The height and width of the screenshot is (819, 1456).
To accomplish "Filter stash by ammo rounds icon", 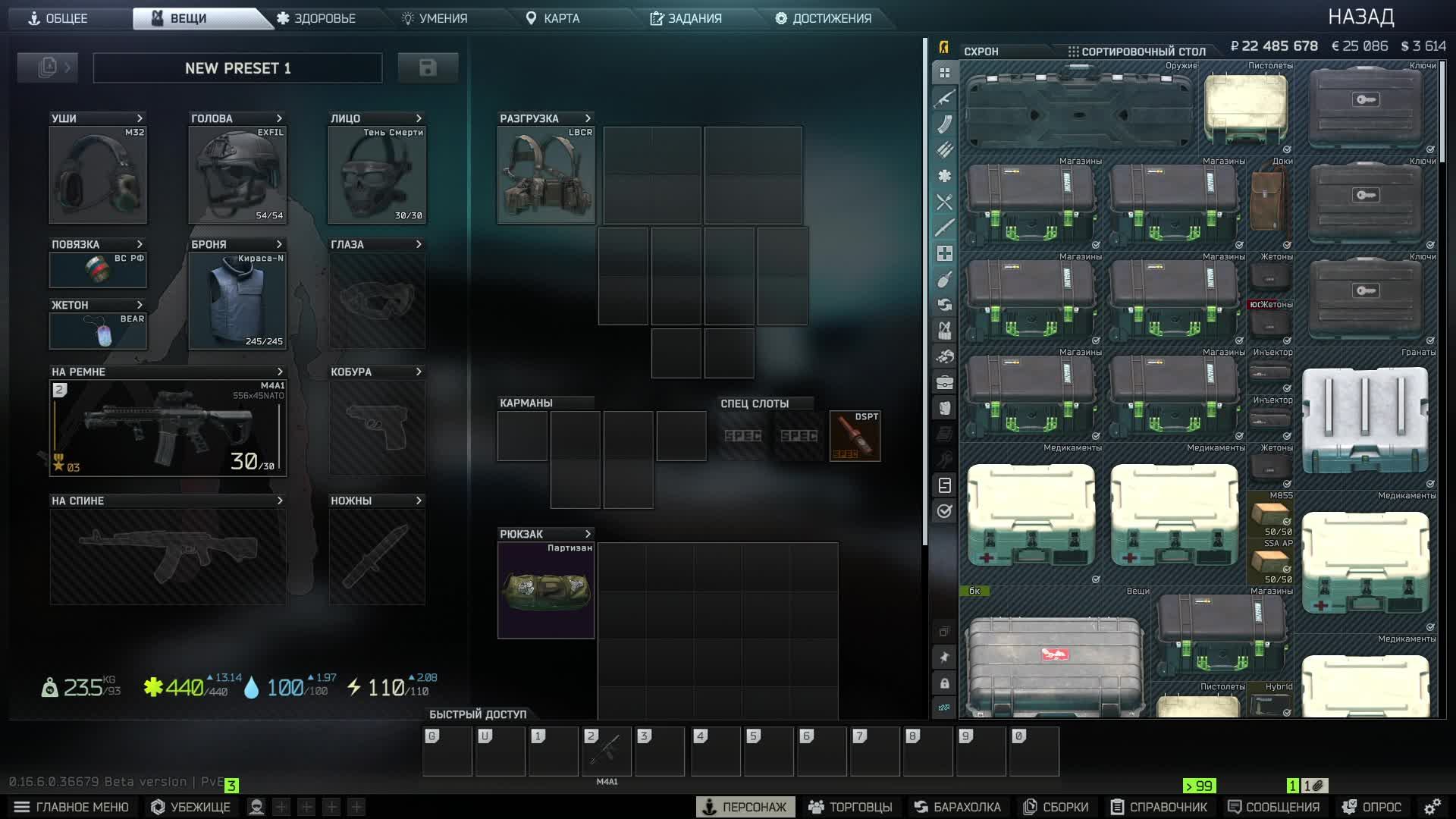I will point(944,150).
